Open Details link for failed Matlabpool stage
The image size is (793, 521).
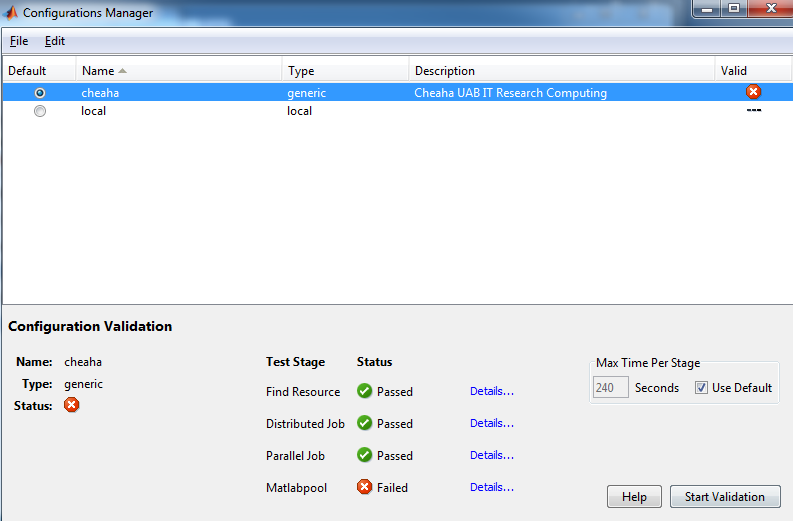491,487
